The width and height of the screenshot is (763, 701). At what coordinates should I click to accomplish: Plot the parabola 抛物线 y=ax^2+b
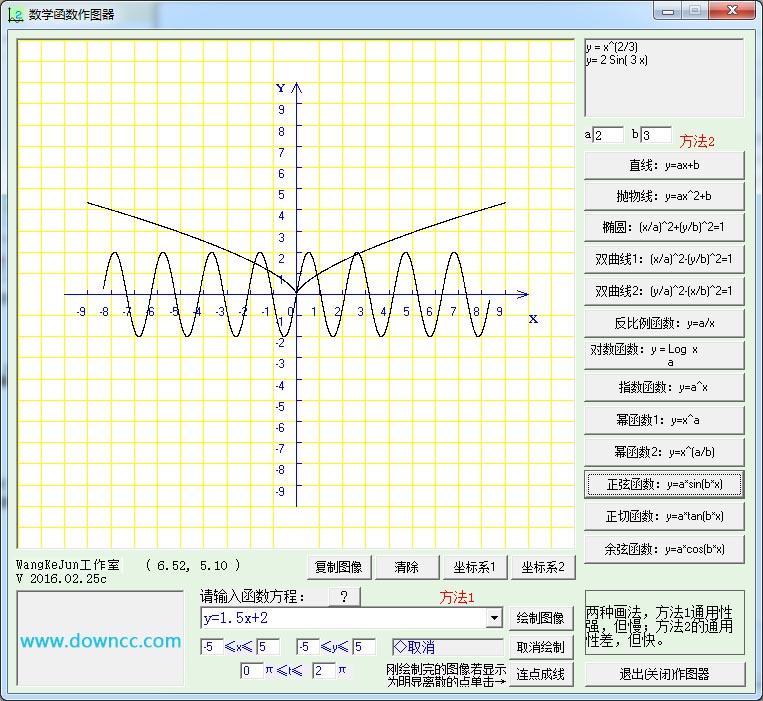[x=664, y=196]
